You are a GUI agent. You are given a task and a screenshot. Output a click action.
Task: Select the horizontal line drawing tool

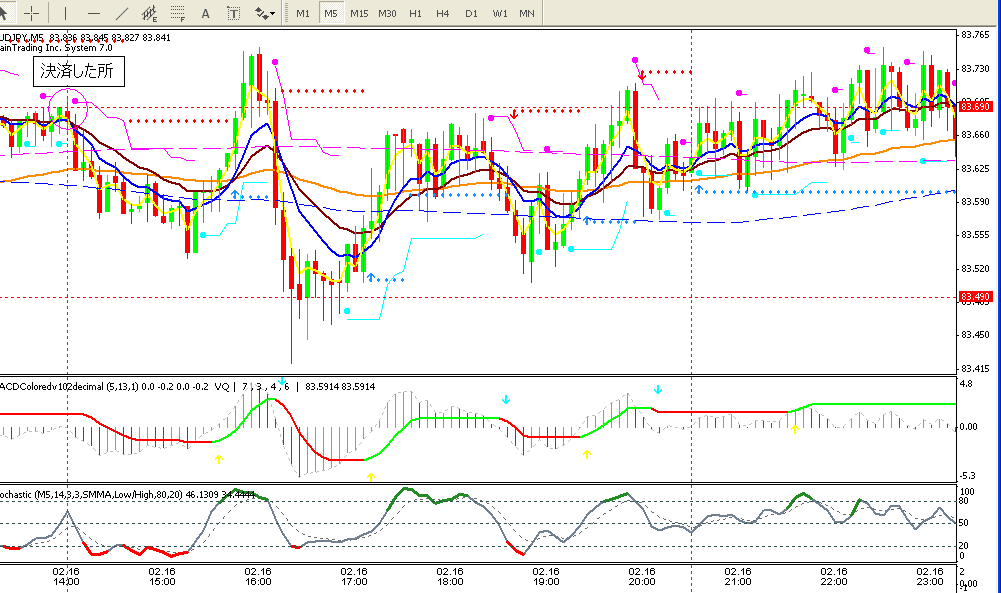click(x=94, y=13)
